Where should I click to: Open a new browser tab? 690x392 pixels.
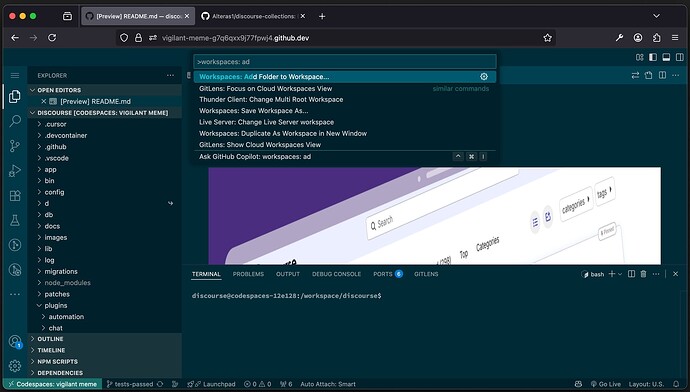(322, 16)
